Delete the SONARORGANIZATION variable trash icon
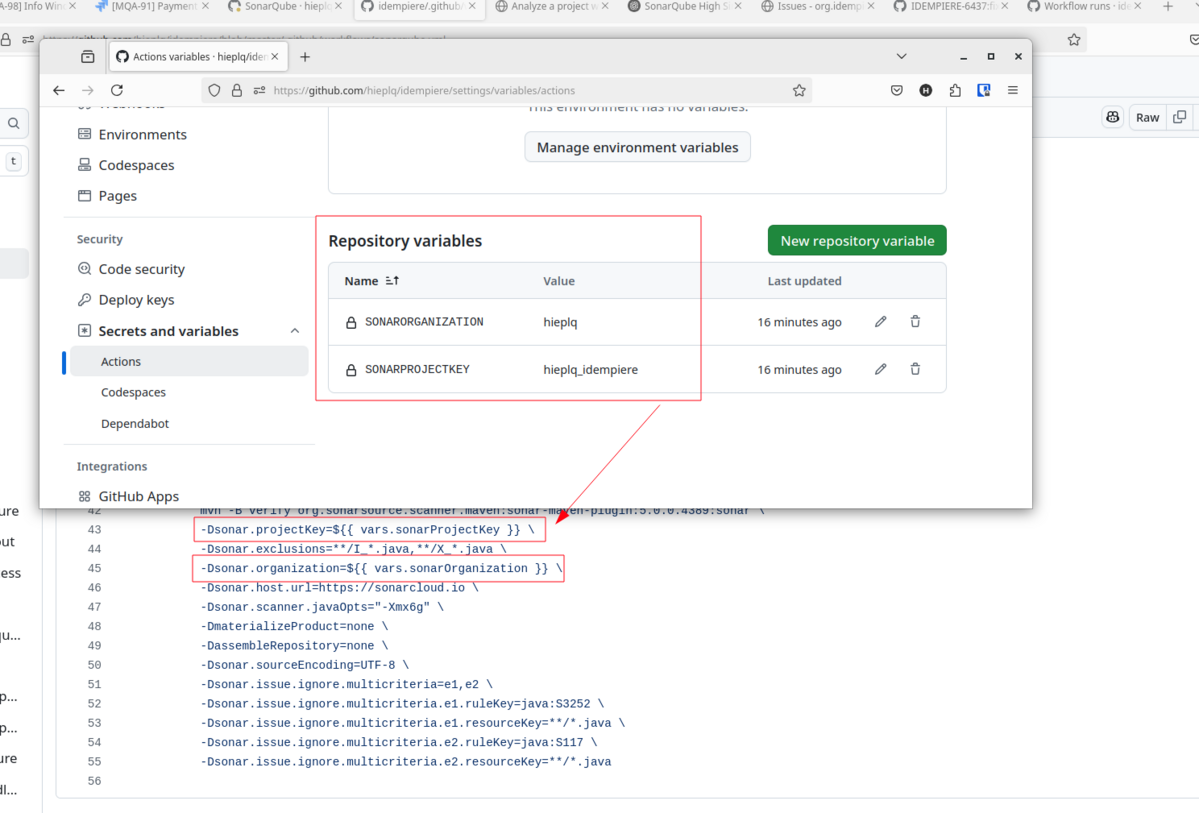The height and width of the screenshot is (813, 1199). click(x=915, y=322)
